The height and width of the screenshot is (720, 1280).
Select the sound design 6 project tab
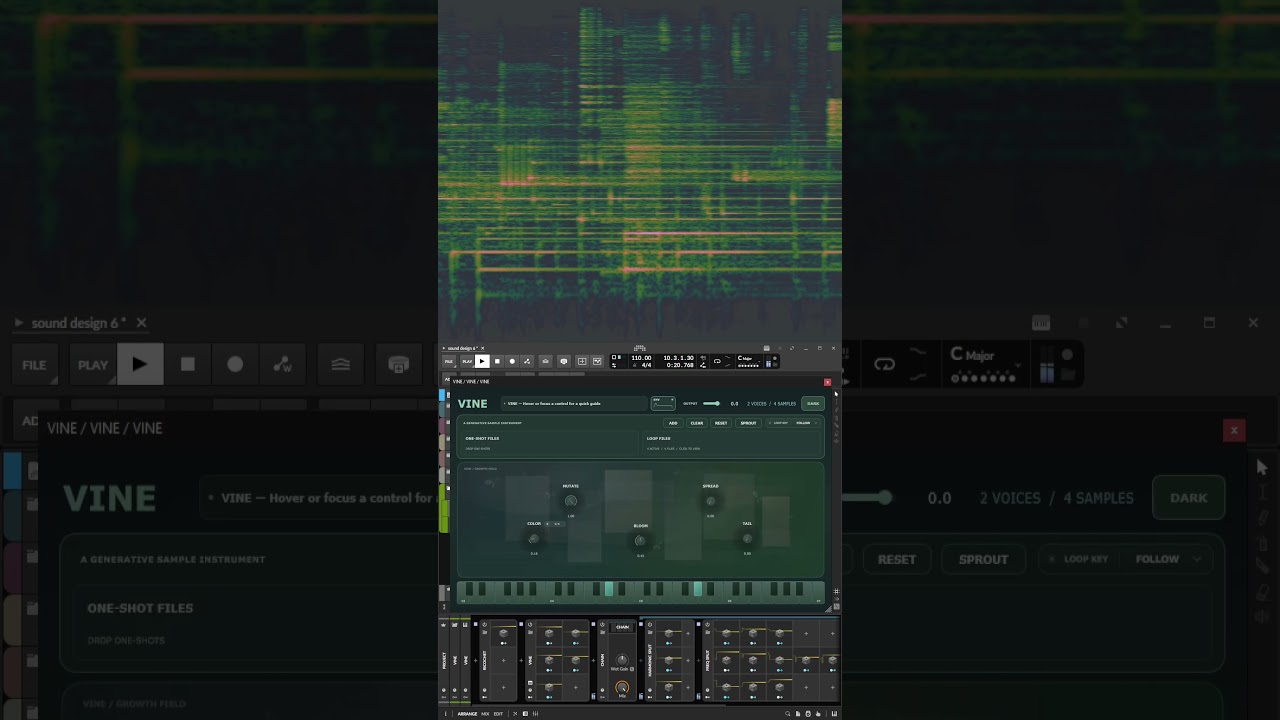(462, 348)
